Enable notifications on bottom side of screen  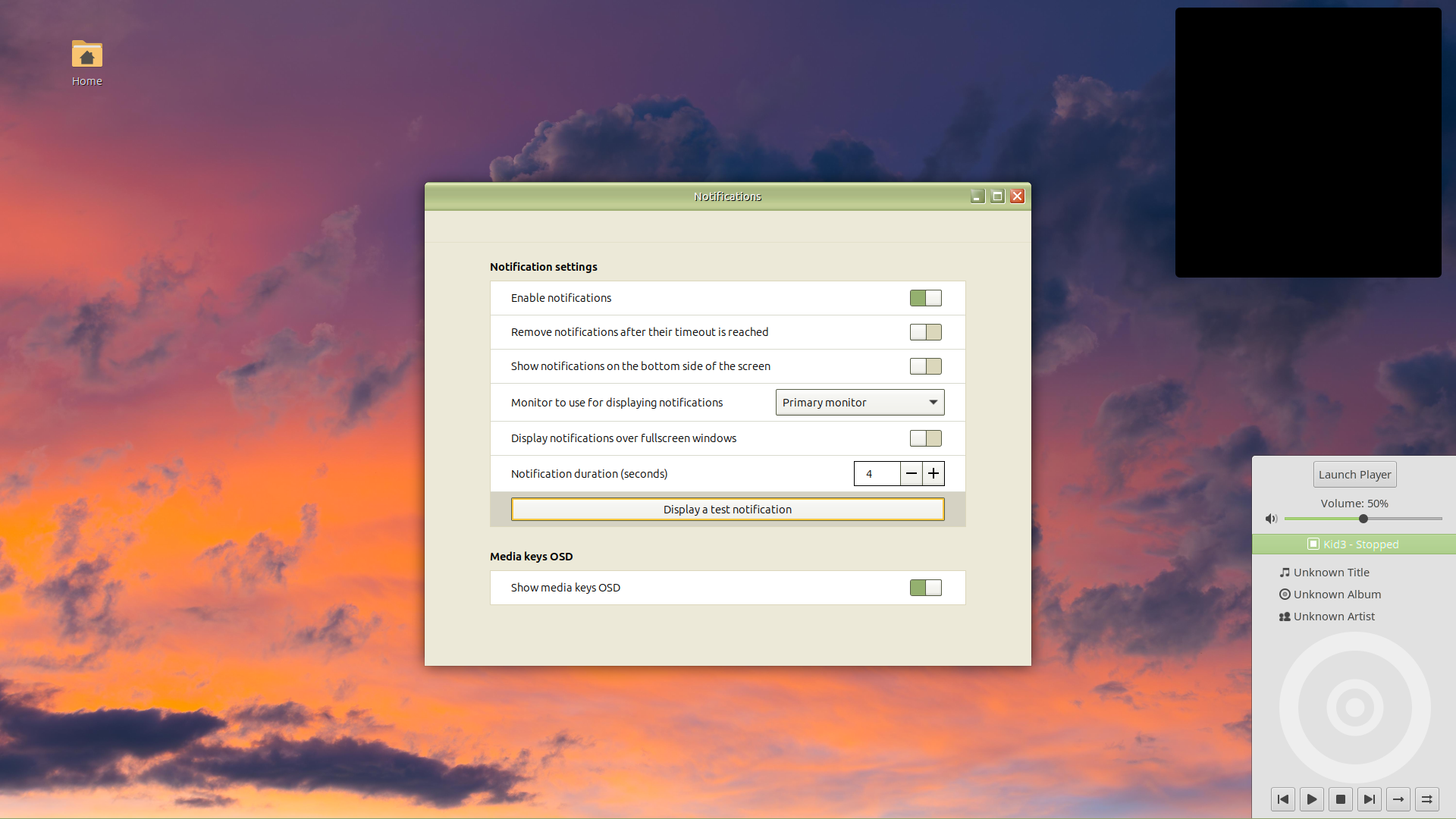(925, 366)
